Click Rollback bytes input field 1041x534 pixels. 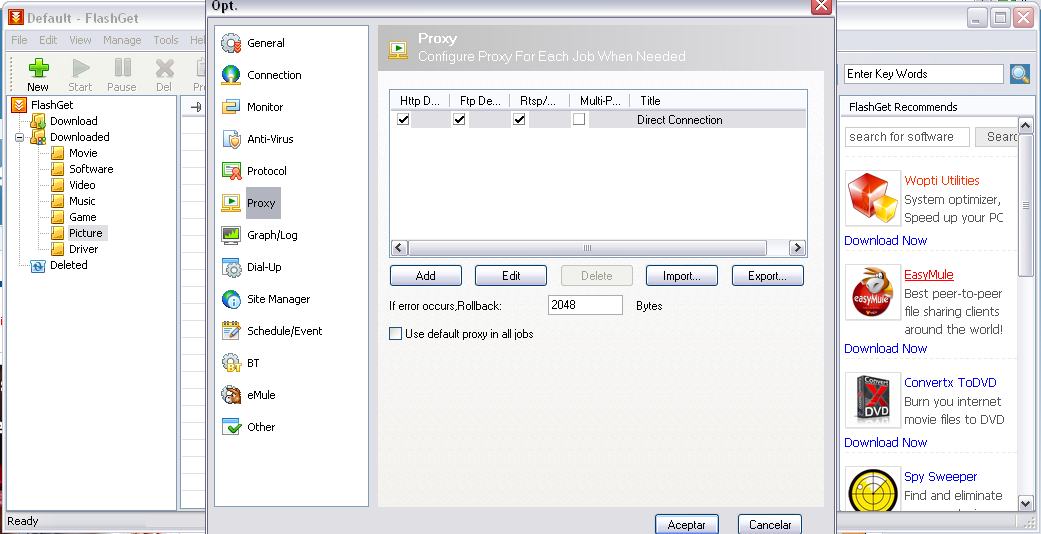(x=586, y=305)
